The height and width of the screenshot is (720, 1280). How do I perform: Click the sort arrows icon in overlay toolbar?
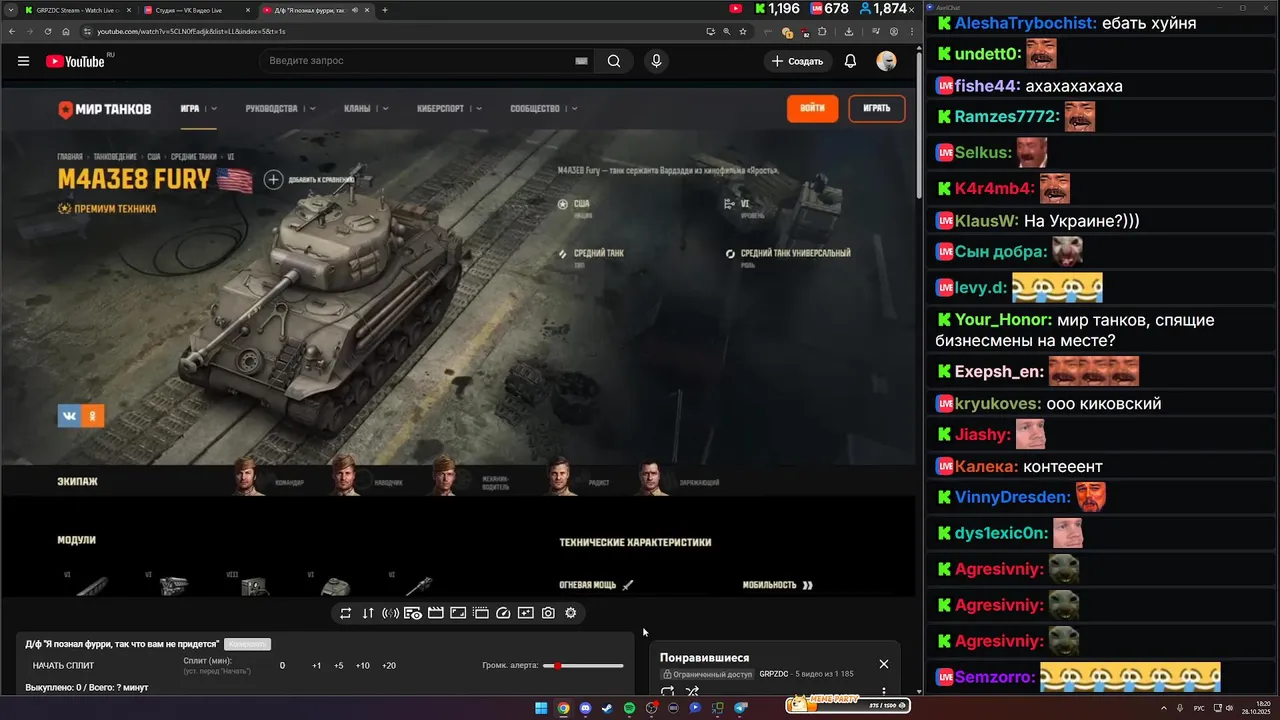click(368, 613)
